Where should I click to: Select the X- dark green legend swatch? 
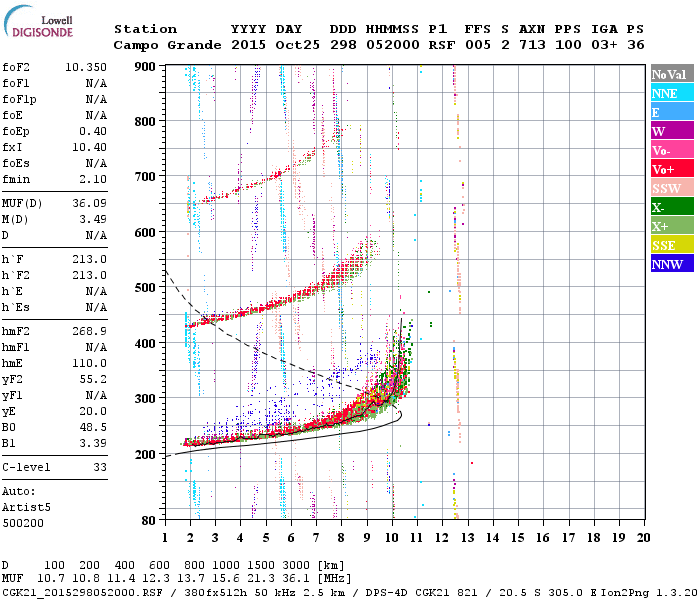672,207
